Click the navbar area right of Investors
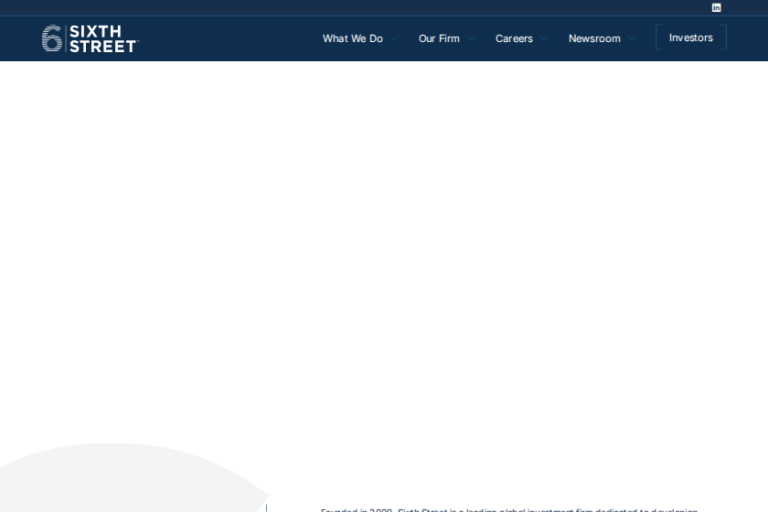Image resolution: width=768 pixels, height=512 pixels. coord(746,38)
